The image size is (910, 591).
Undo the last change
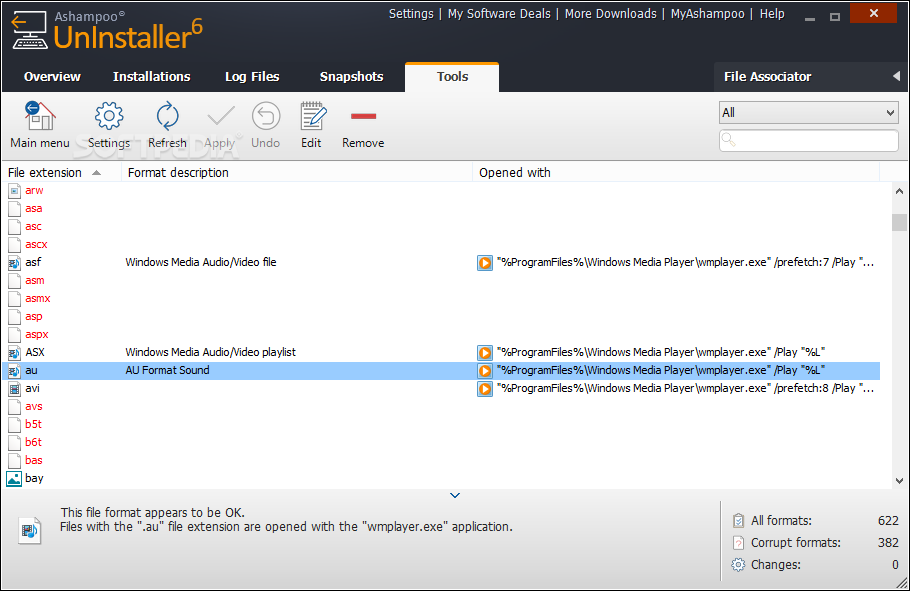click(x=265, y=125)
